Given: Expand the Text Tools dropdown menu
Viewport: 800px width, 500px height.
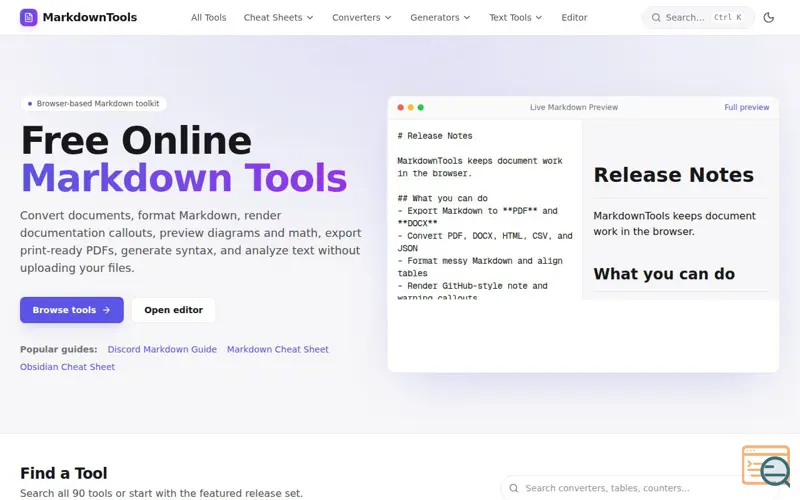Looking at the screenshot, I should point(515,17).
